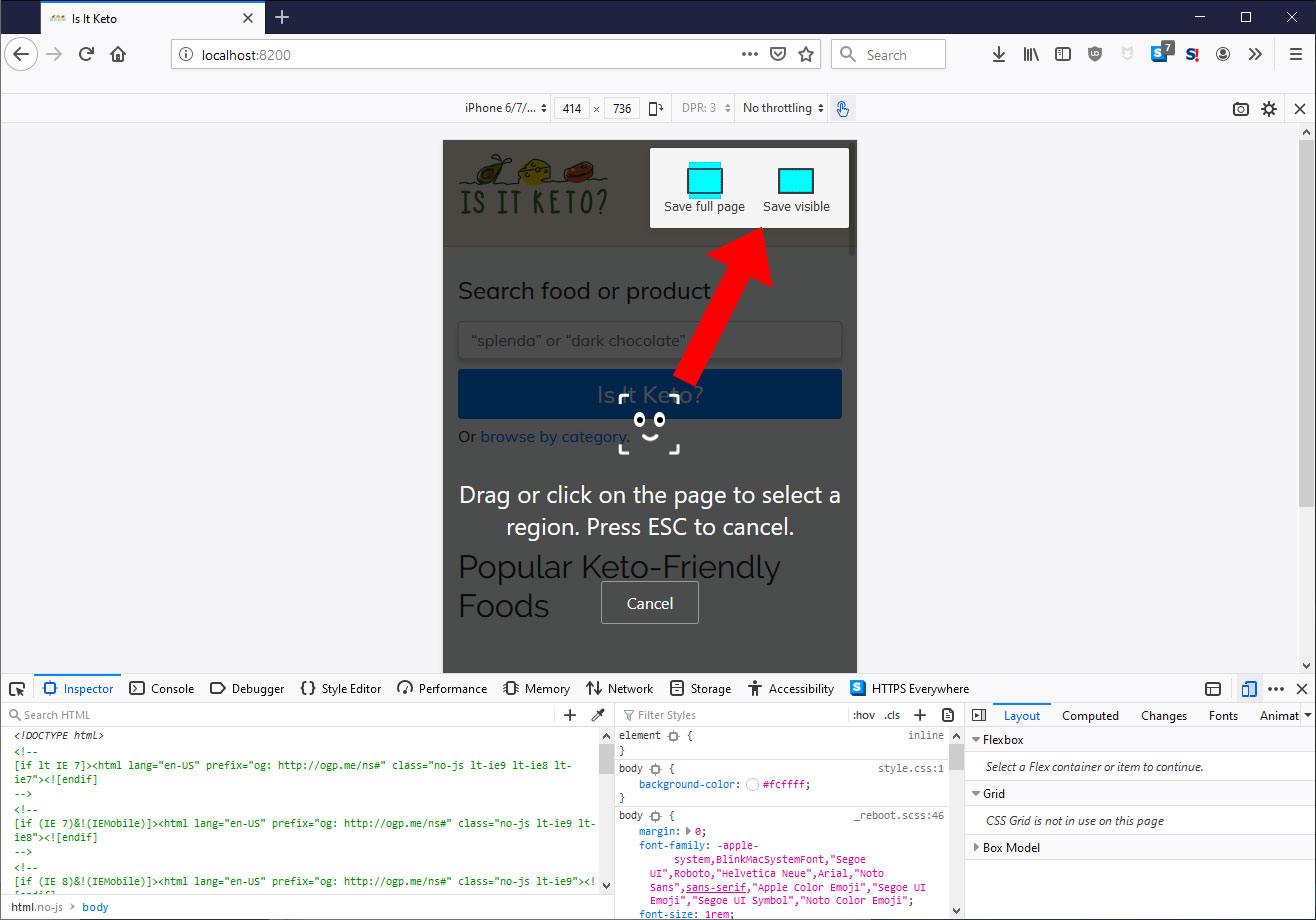Show more toolbar tools overflow

point(1255,55)
